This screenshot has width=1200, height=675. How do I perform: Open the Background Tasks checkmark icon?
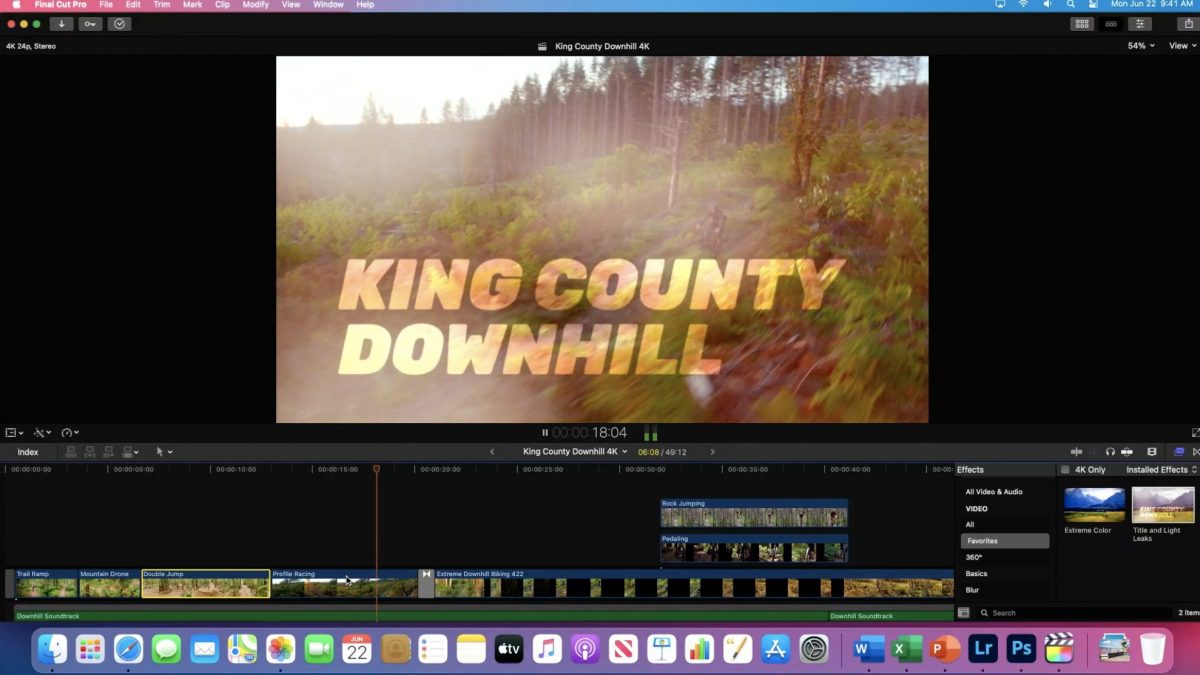pos(120,24)
